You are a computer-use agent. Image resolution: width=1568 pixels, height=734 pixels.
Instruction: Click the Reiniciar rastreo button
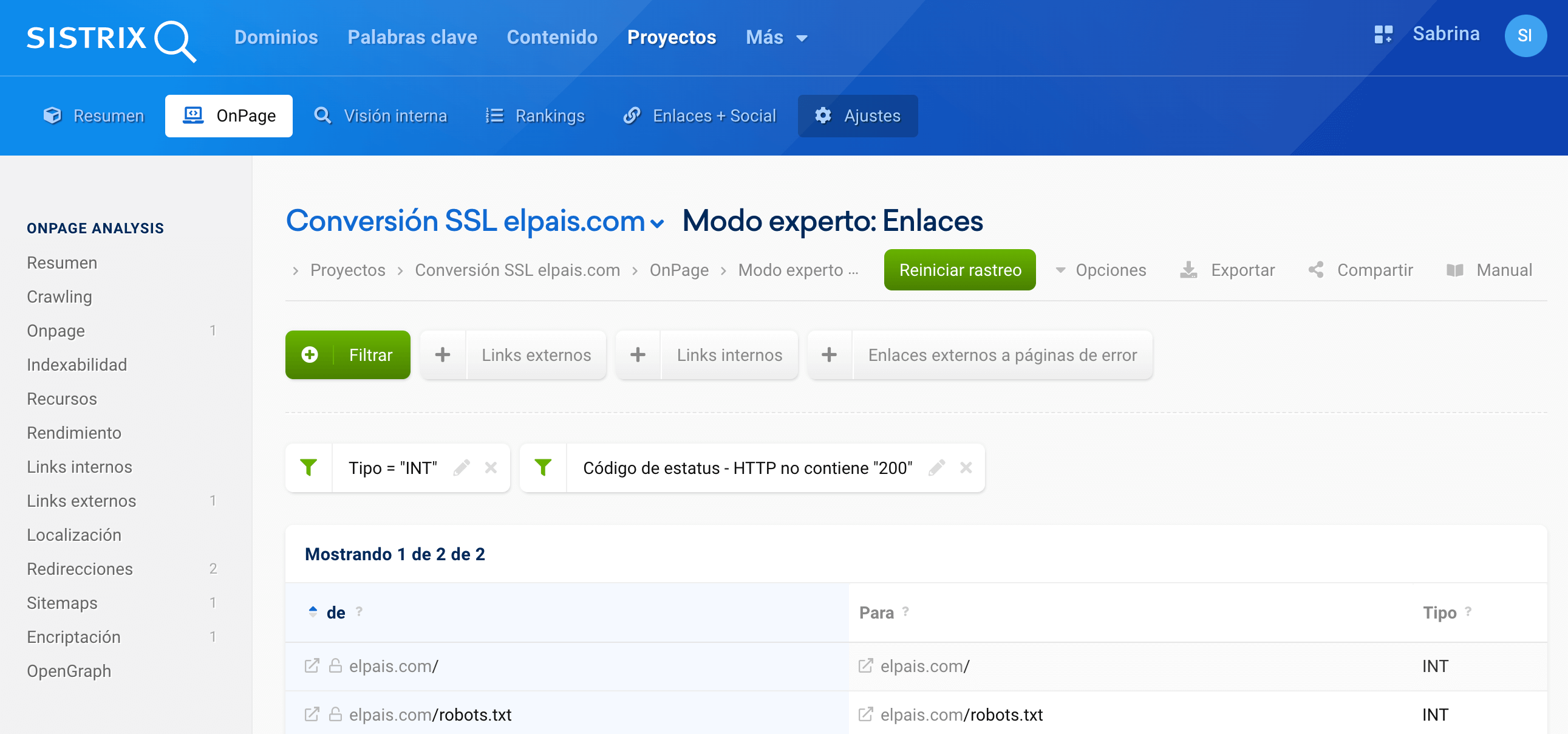[x=960, y=270]
